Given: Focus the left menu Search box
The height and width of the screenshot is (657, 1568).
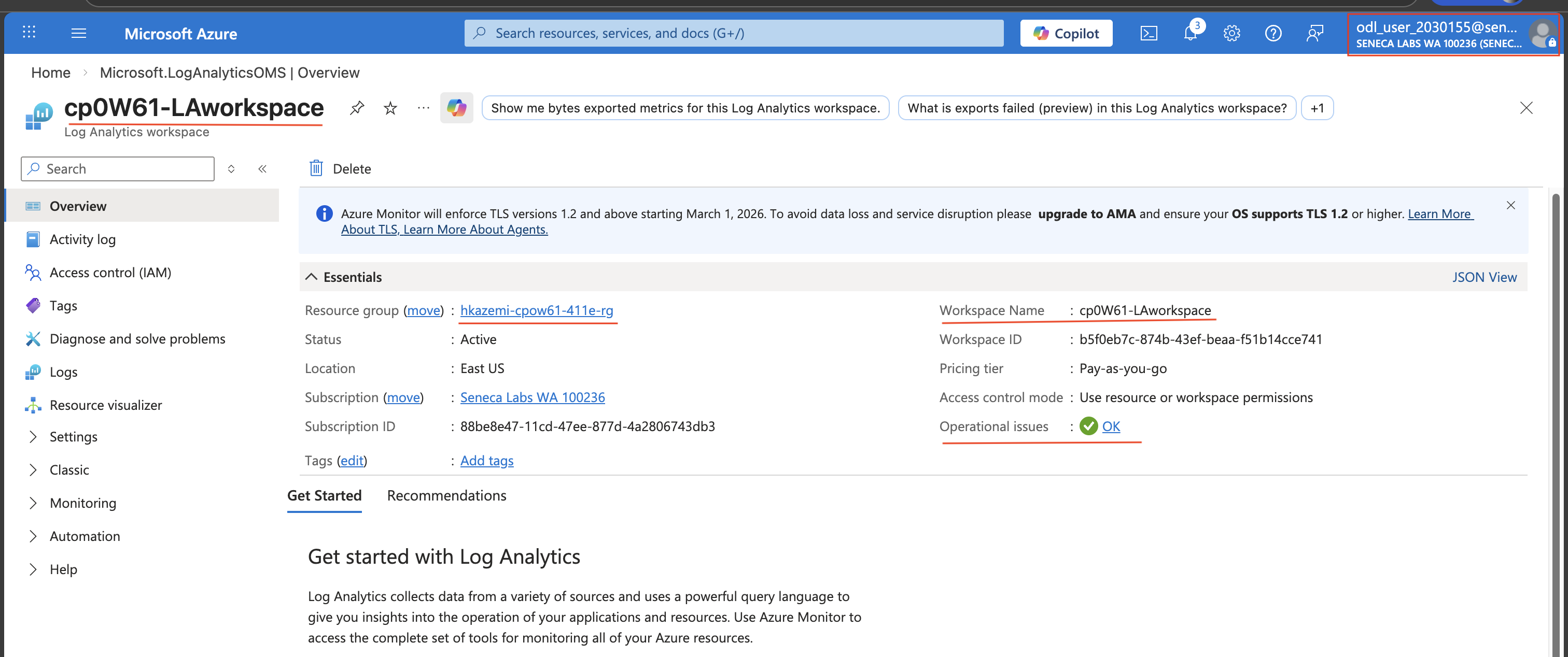Looking at the screenshot, I should click(x=118, y=168).
